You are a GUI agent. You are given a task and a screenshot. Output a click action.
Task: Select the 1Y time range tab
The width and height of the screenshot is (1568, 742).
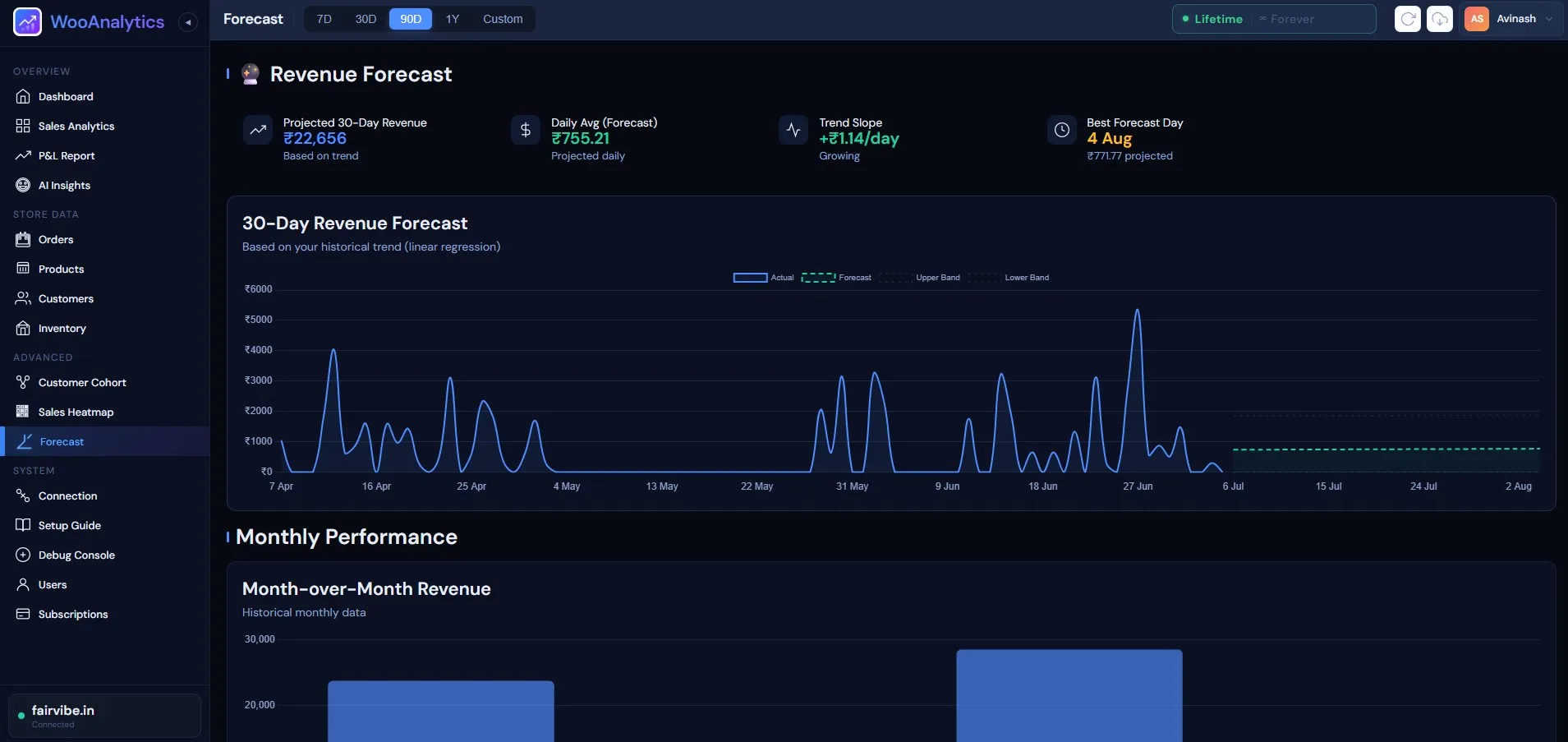(453, 19)
